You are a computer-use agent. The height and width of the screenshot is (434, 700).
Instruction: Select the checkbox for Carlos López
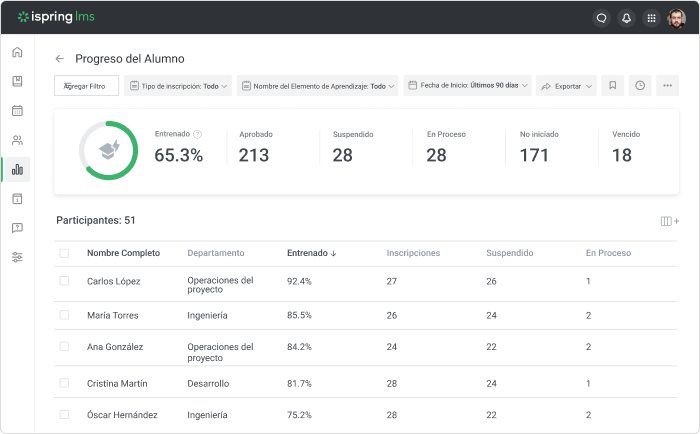pyautogui.click(x=64, y=281)
